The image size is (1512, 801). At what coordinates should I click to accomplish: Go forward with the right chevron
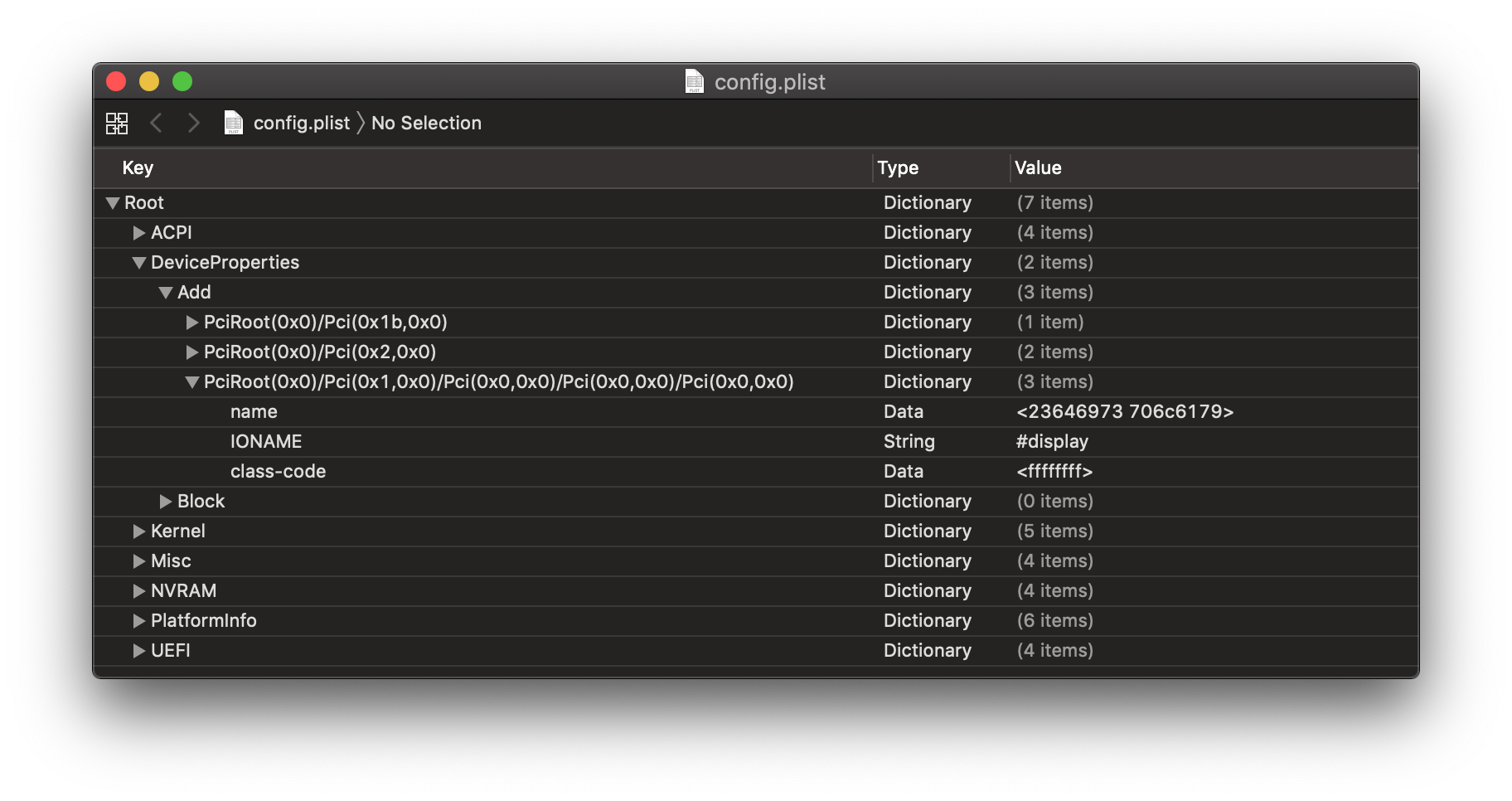coord(193,123)
